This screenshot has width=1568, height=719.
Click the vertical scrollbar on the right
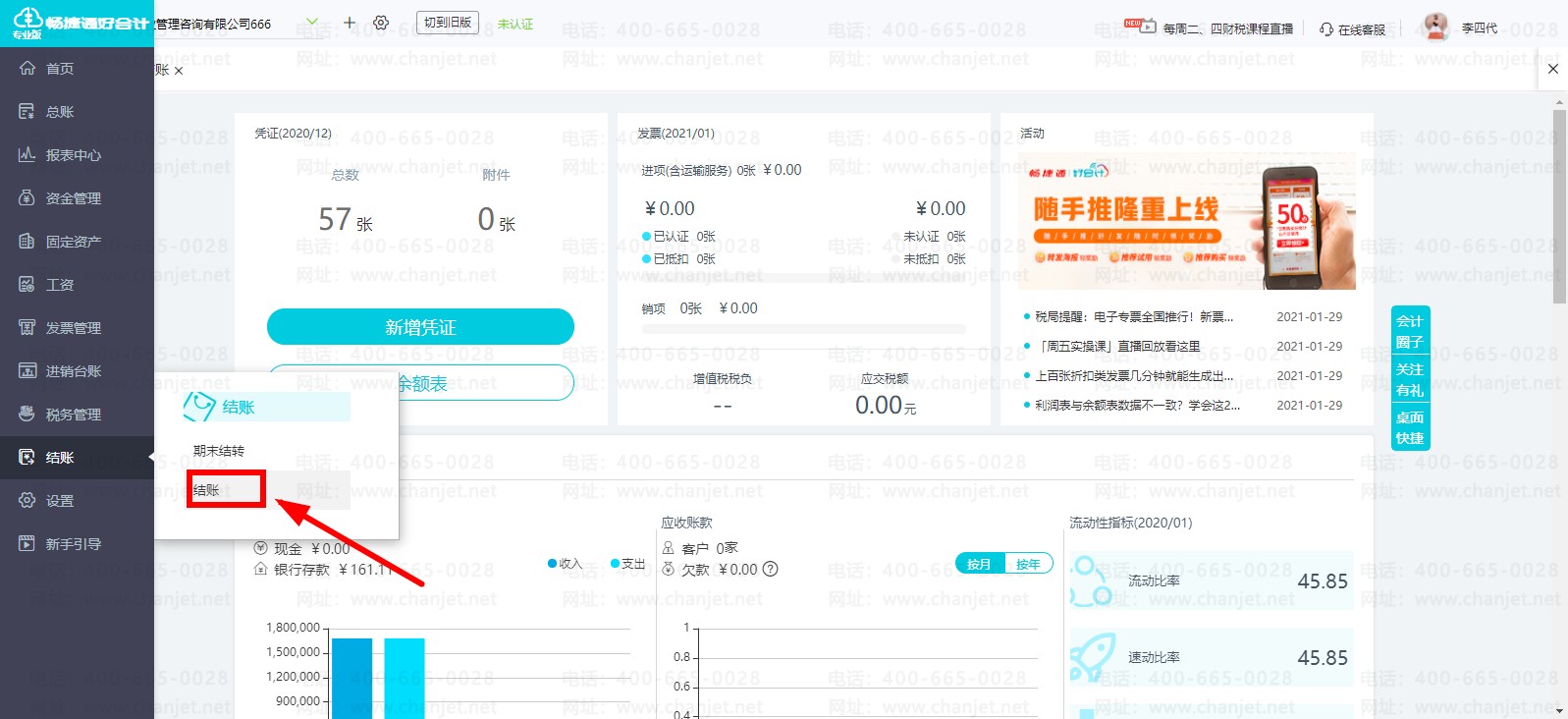pyautogui.click(x=1560, y=206)
